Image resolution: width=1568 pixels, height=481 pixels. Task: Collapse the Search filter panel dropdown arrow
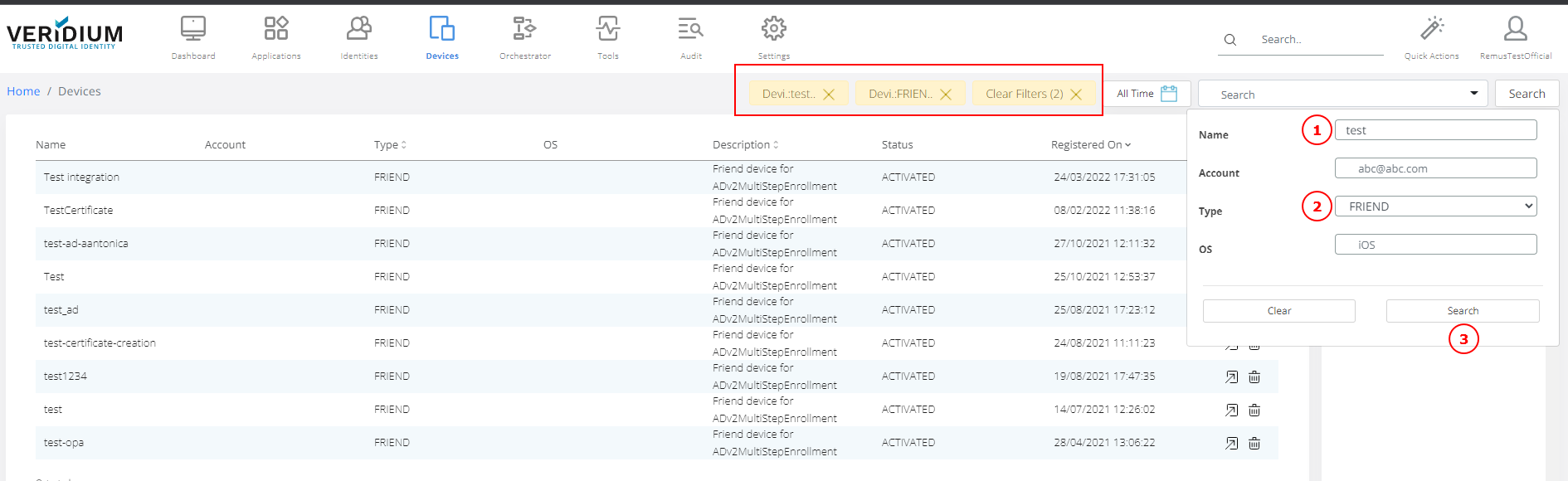click(x=1473, y=93)
